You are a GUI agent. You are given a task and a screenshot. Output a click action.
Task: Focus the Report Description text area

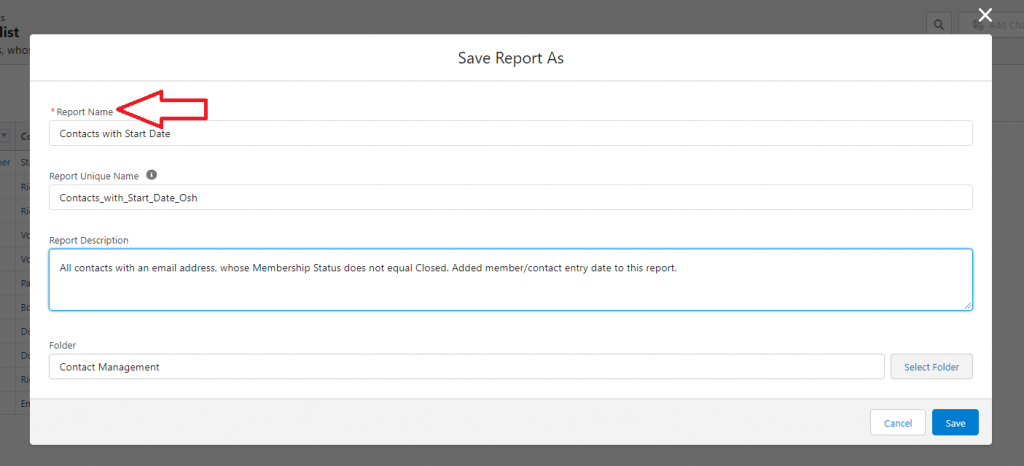point(510,279)
